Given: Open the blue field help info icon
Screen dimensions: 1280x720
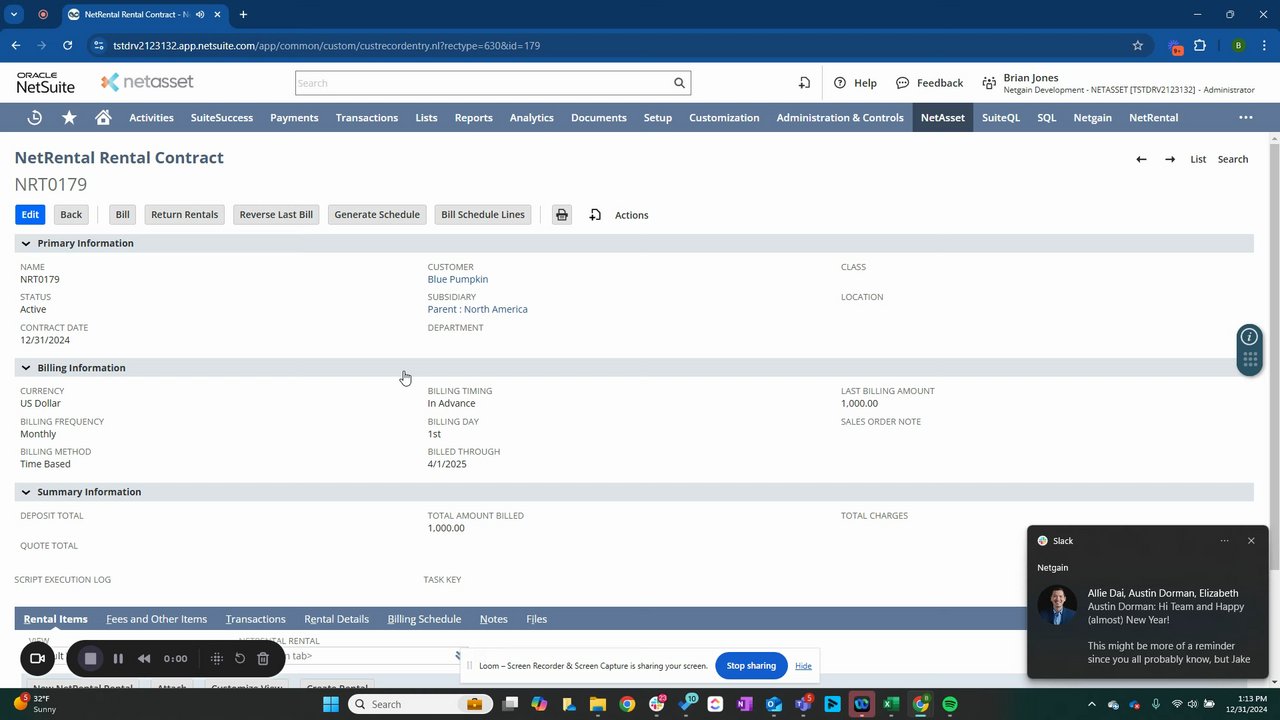Looking at the screenshot, I should click(1249, 337).
